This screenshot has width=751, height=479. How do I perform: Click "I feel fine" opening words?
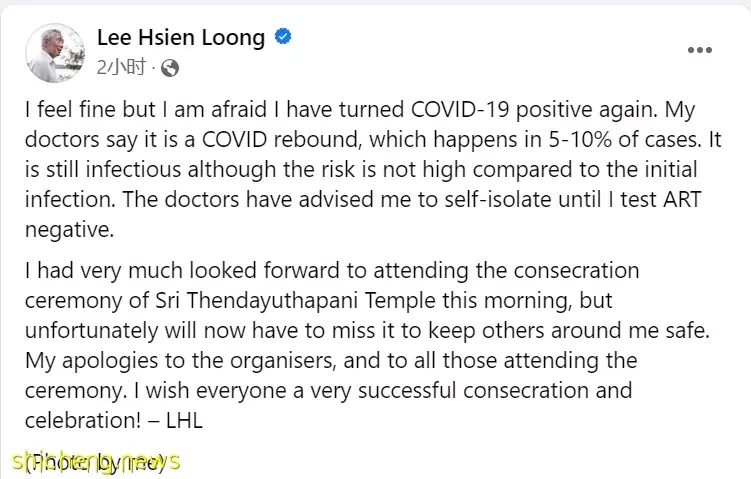(70, 110)
